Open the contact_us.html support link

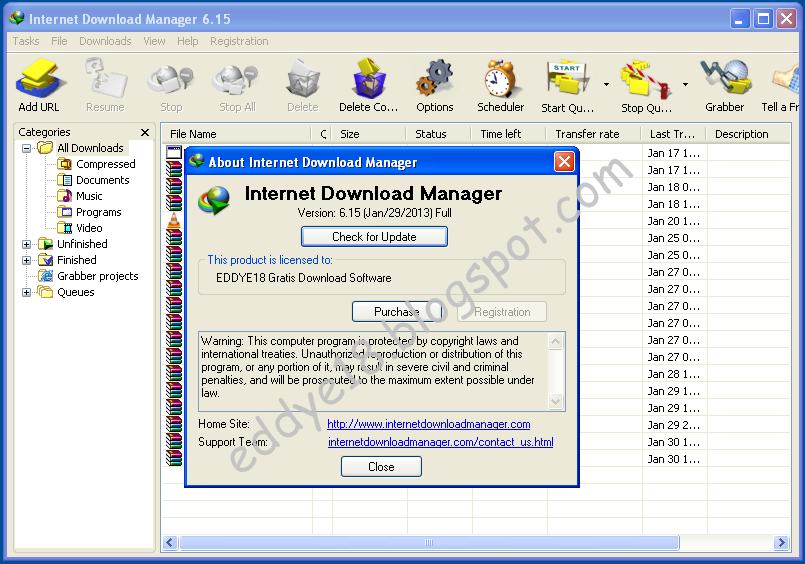440,442
